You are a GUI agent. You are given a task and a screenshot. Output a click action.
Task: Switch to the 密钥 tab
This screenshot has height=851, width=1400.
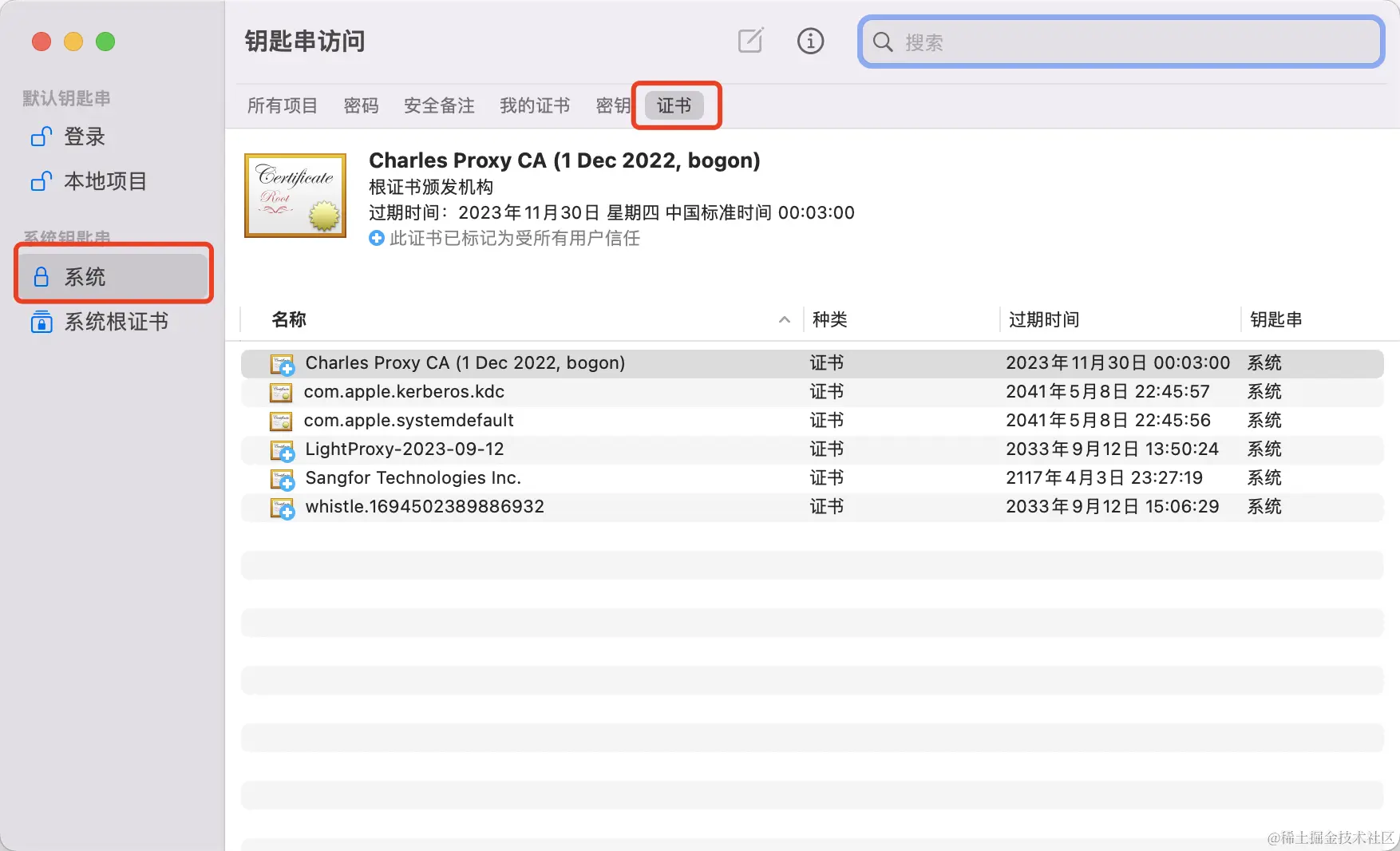(x=613, y=105)
